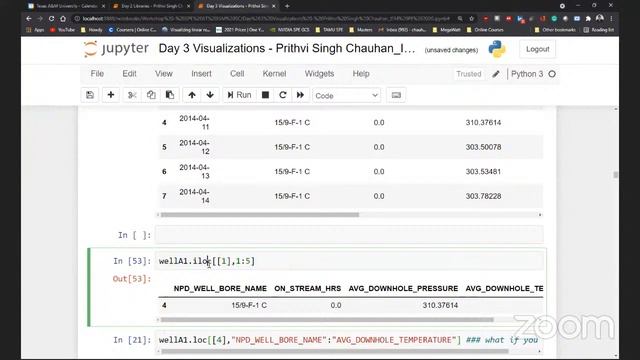Open the Other bookmarks folder

pos(555,30)
